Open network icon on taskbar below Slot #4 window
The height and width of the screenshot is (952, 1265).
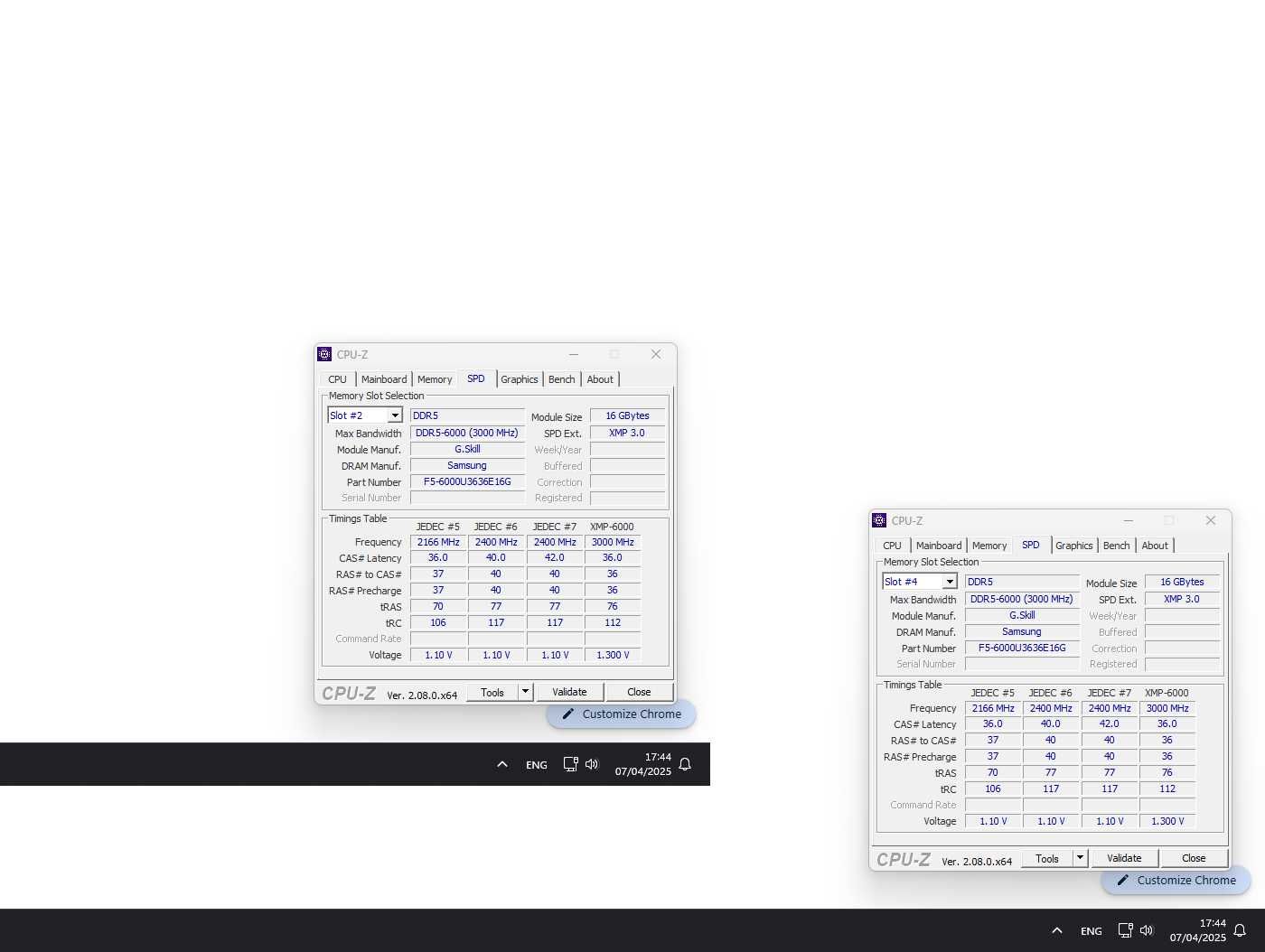click(x=1125, y=930)
